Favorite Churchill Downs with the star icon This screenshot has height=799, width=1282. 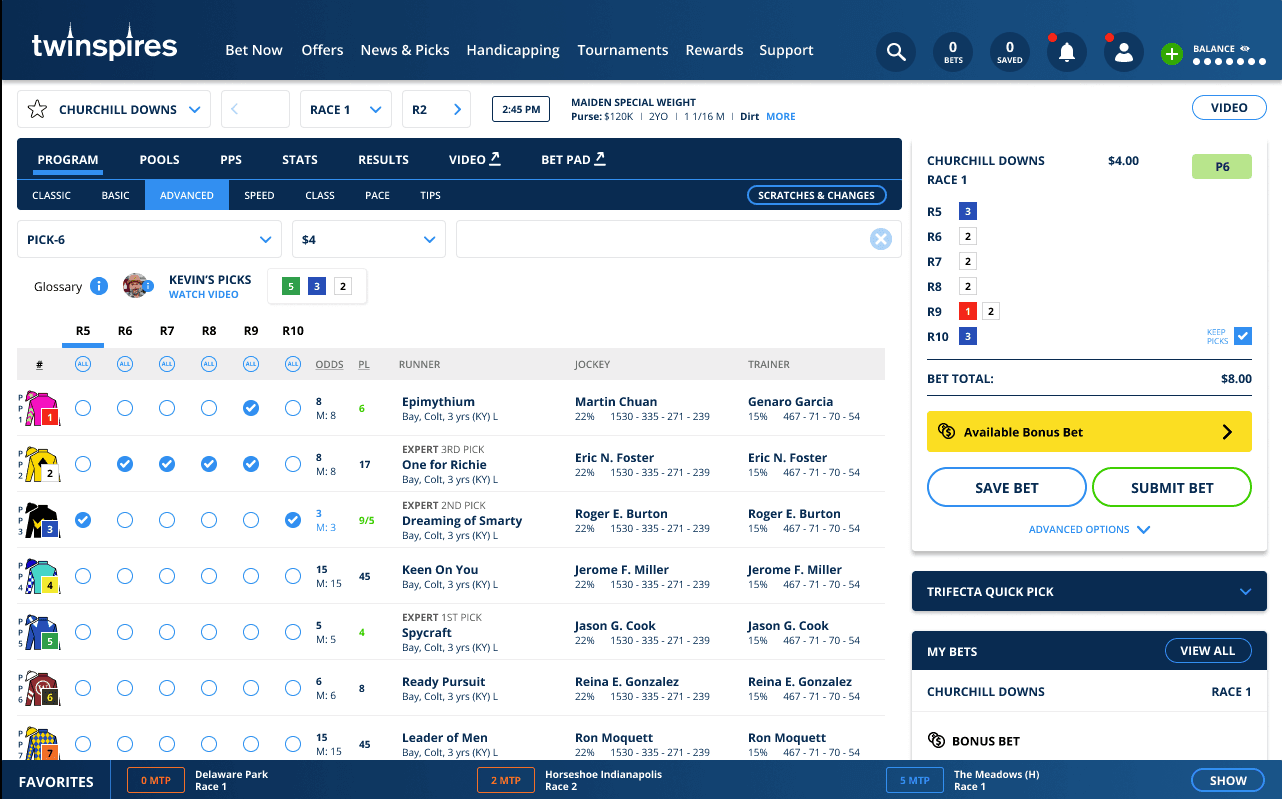pos(37,110)
